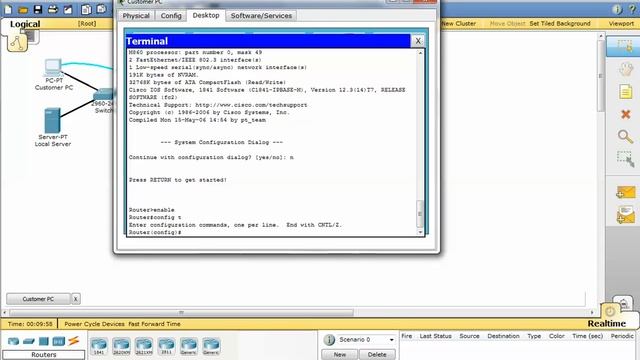Click Set Tiled Background
The width and height of the screenshot is (640, 360).
pos(560,24)
